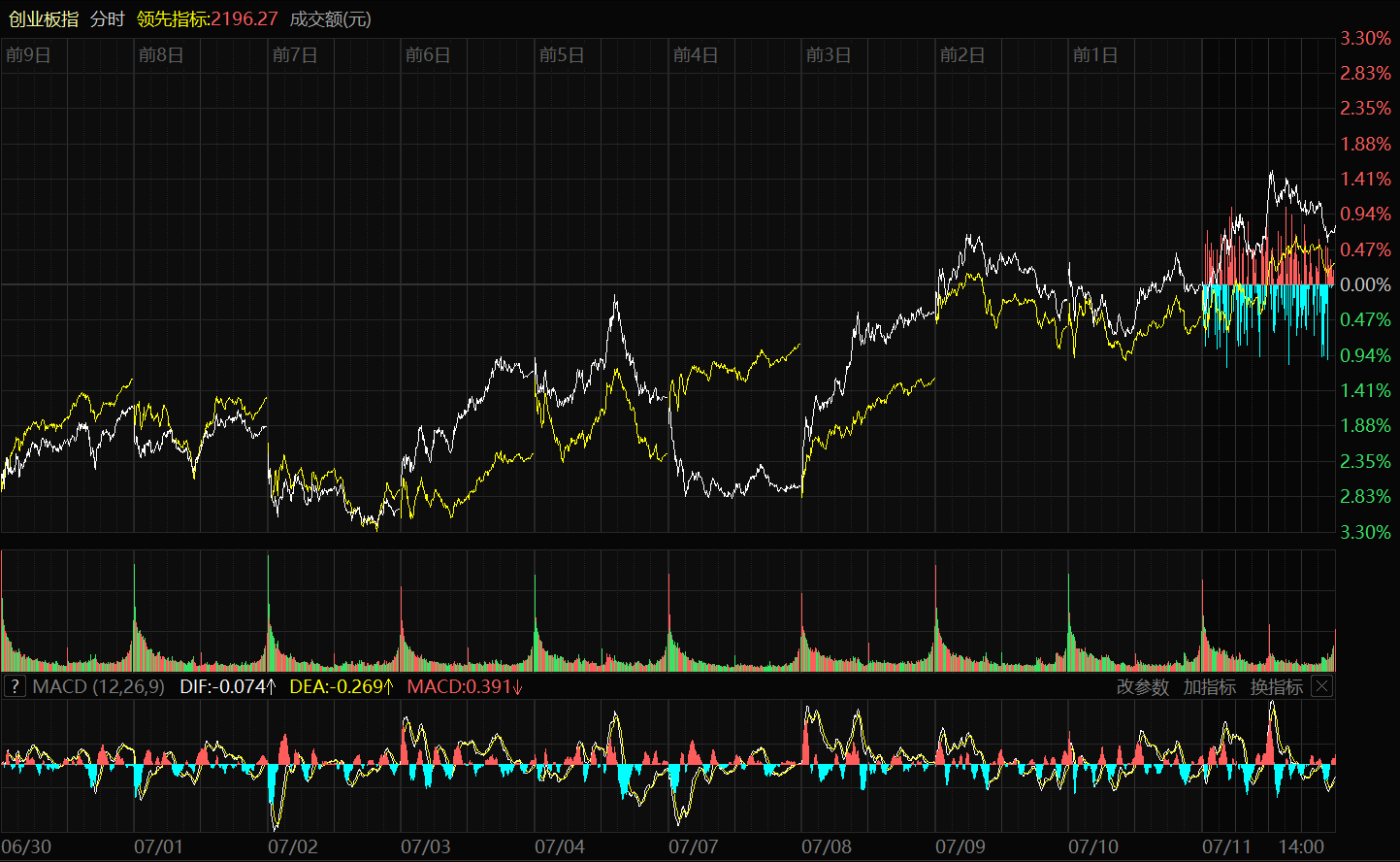Click the 成交额(元) turnover label

point(331,19)
